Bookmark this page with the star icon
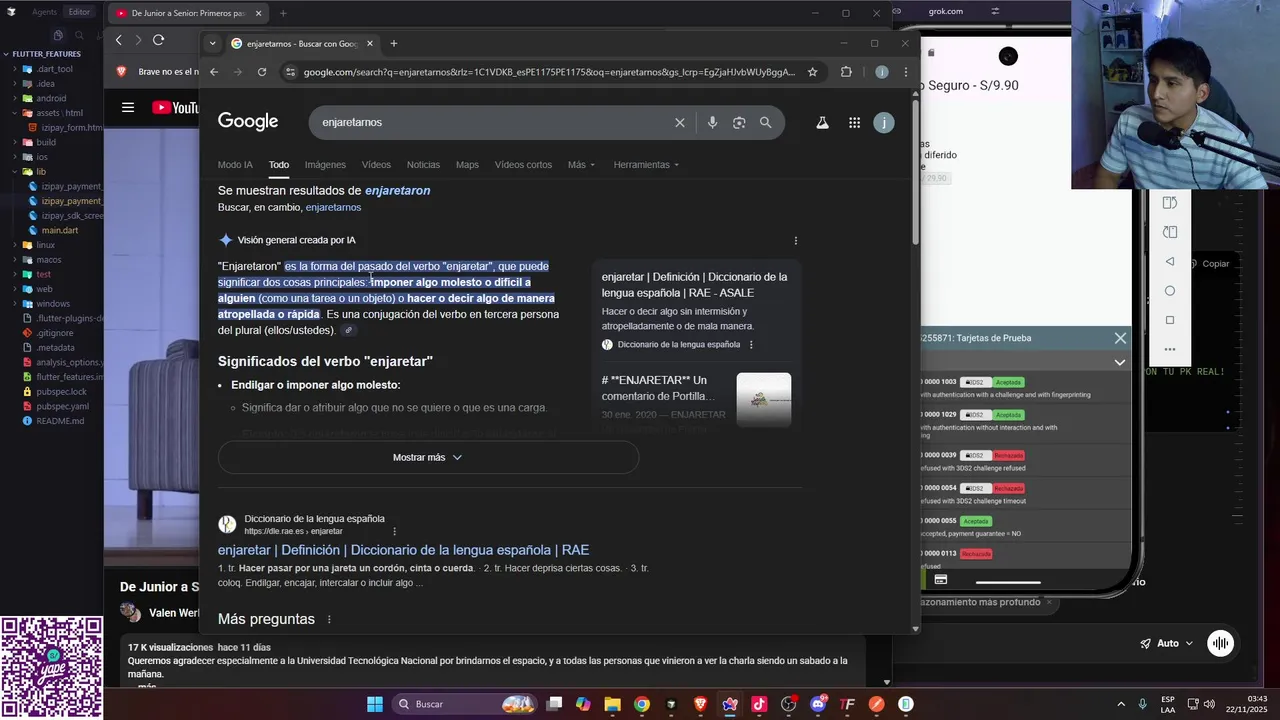This screenshot has height=720, width=1280. 812,72
